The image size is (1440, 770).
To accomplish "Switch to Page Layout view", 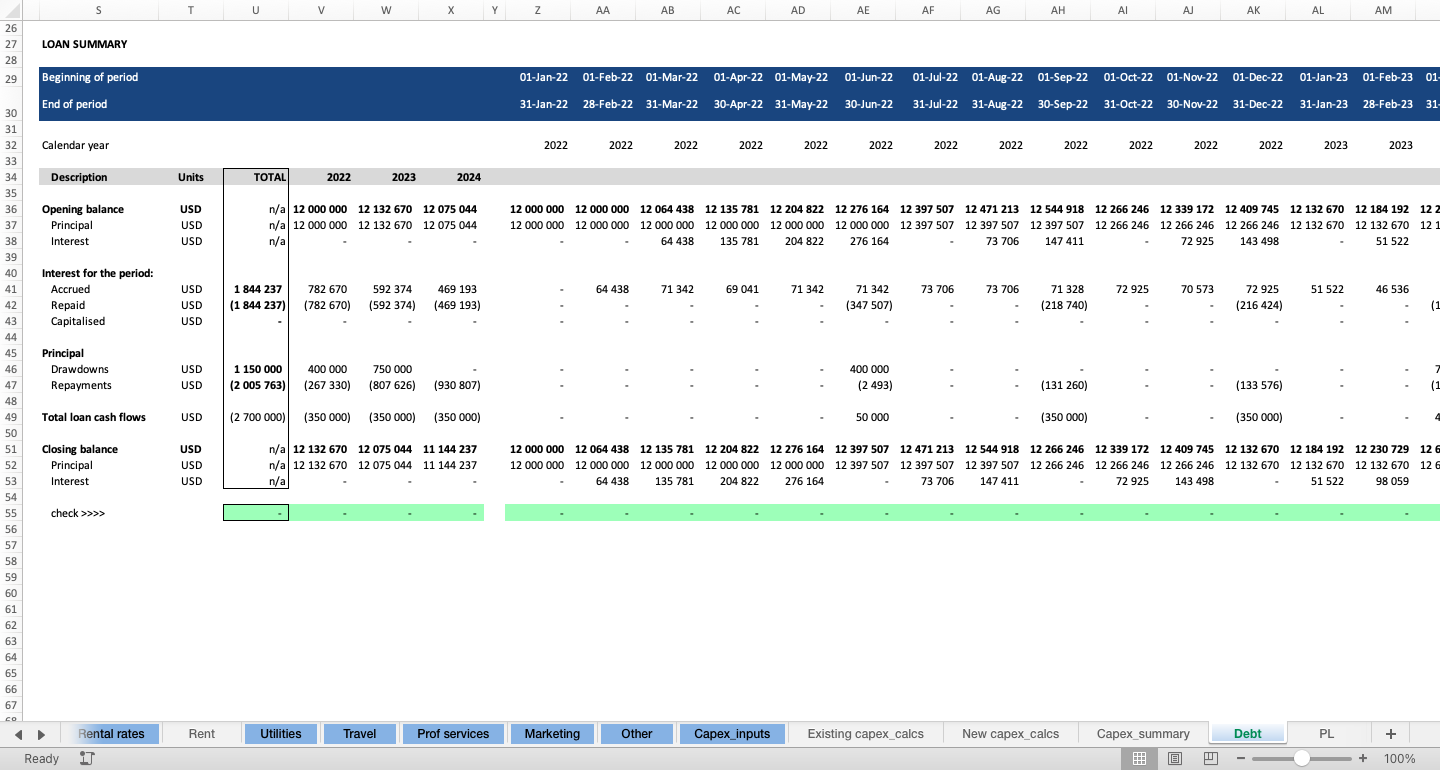I will pos(1175,759).
